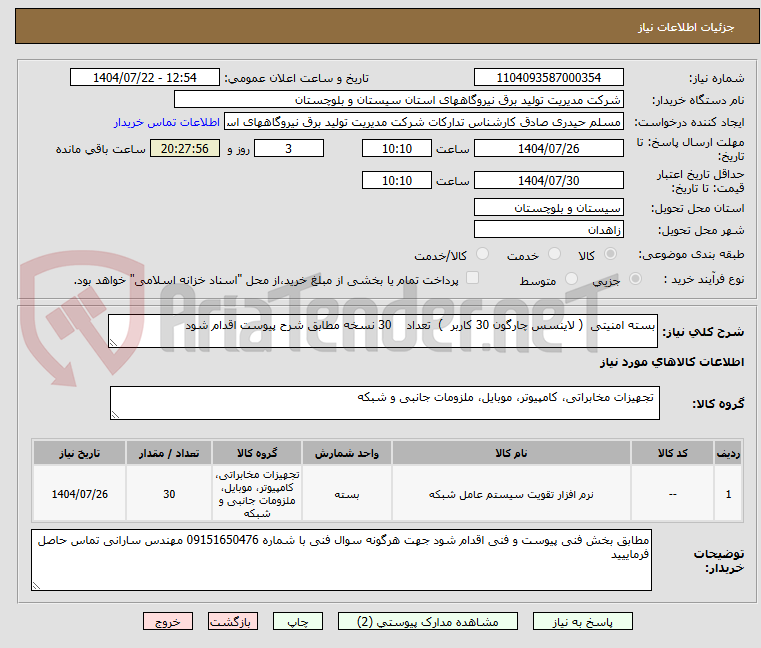This screenshot has height=648, width=761.
Task: Click the تاریخ نیاز column header
Action: point(80,453)
